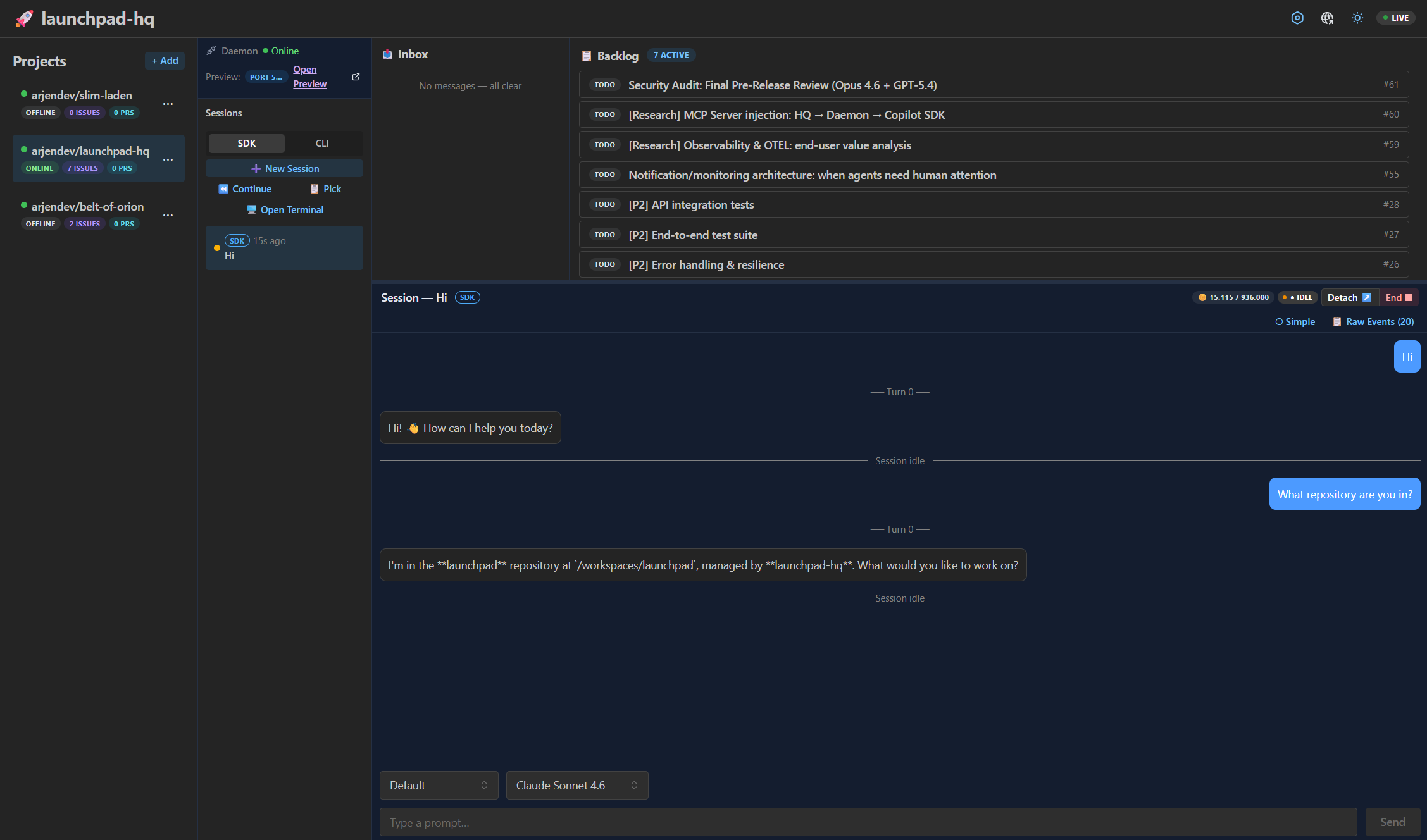1427x840 pixels.
Task: Click the rewind icon next to Continue
Action: coord(223,188)
